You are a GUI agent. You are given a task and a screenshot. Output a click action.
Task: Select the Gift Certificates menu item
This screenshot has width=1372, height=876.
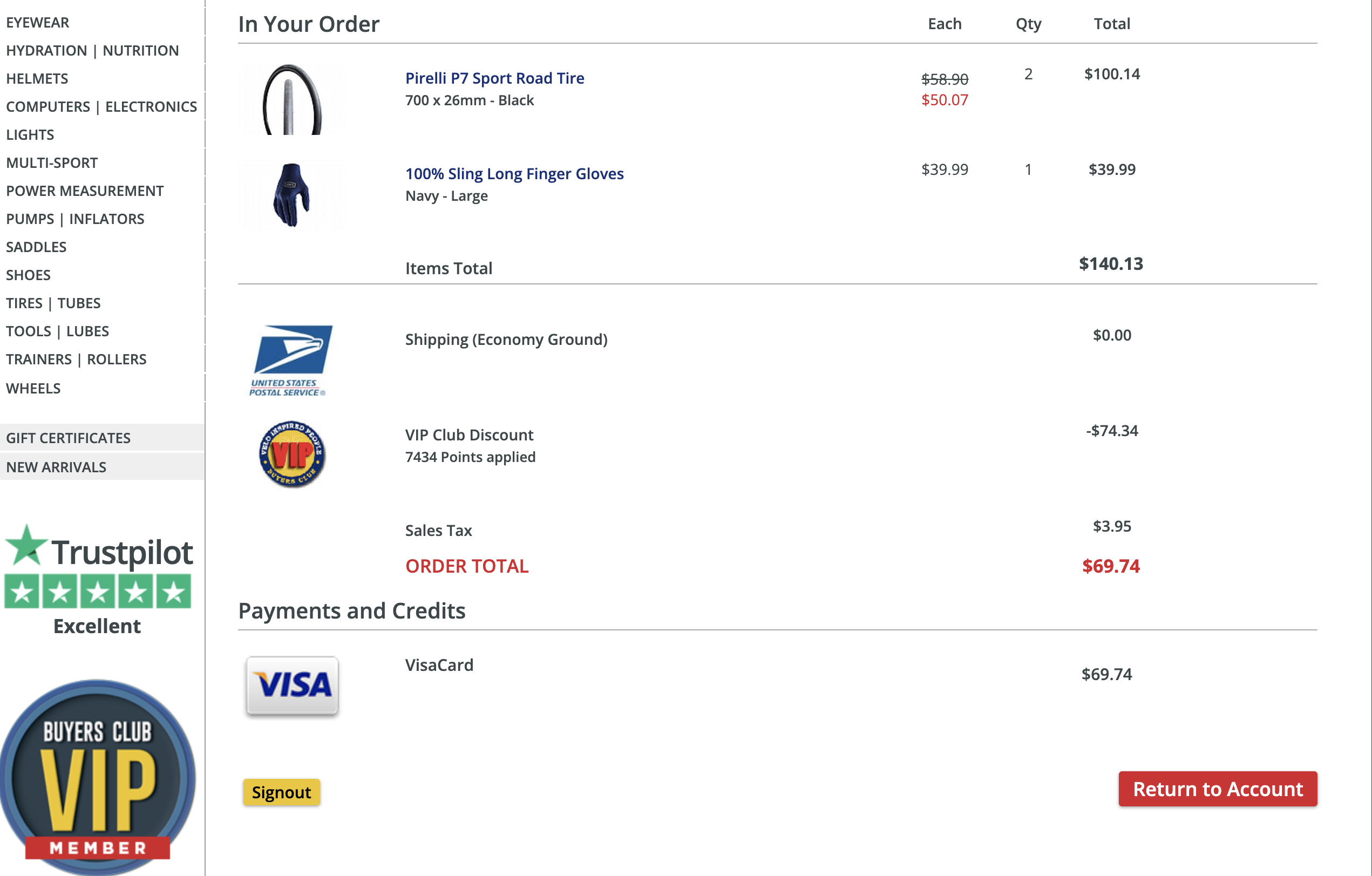pos(69,438)
